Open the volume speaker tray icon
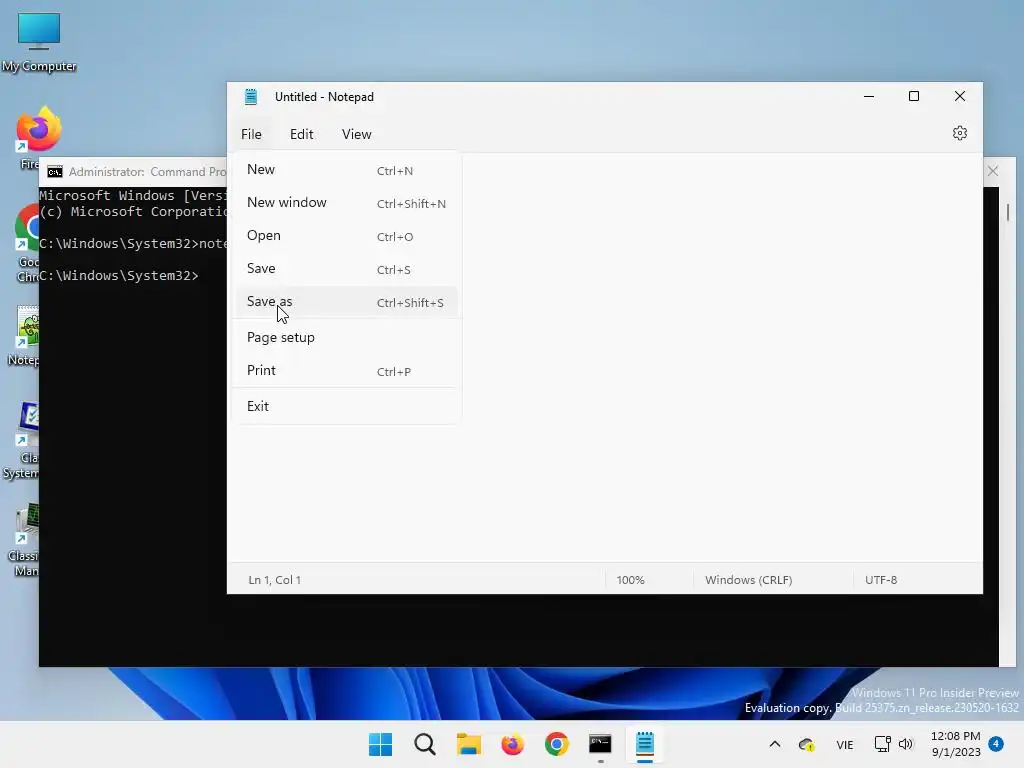The height and width of the screenshot is (768, 1024). click(906, 744)
